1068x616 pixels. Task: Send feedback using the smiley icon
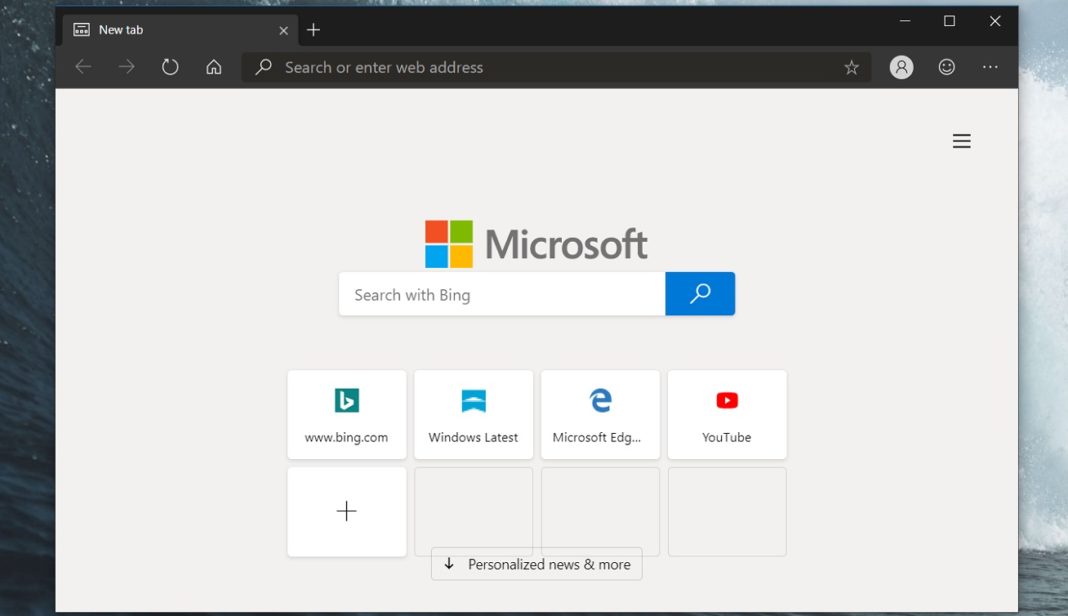pyautogui.click(x=946, y=67)
